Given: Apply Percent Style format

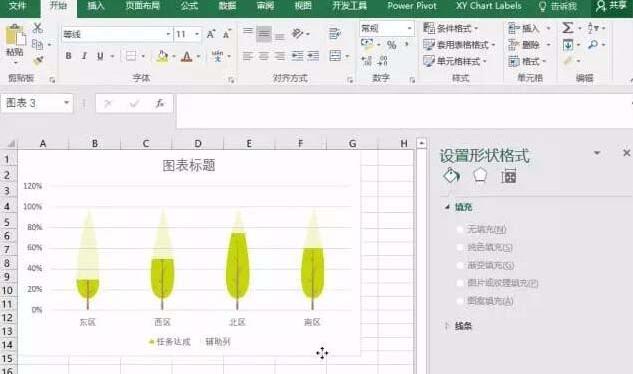Looking at the screenshot, I should point(391,45).
